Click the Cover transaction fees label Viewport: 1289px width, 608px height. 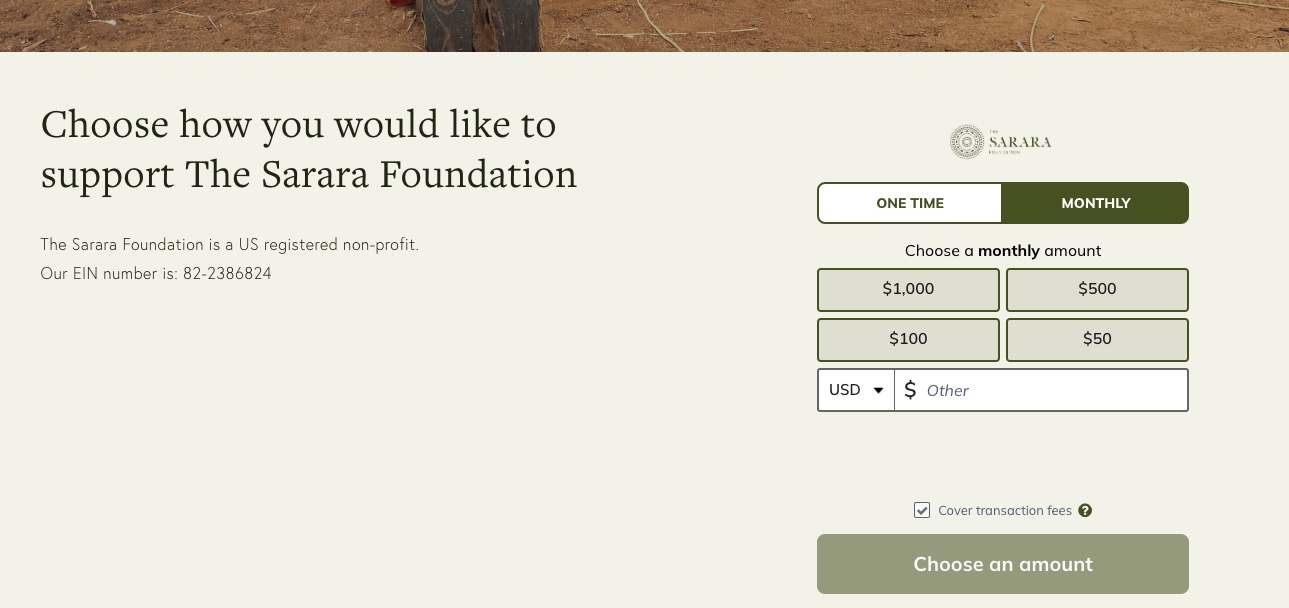click(x=1004, y=511)
